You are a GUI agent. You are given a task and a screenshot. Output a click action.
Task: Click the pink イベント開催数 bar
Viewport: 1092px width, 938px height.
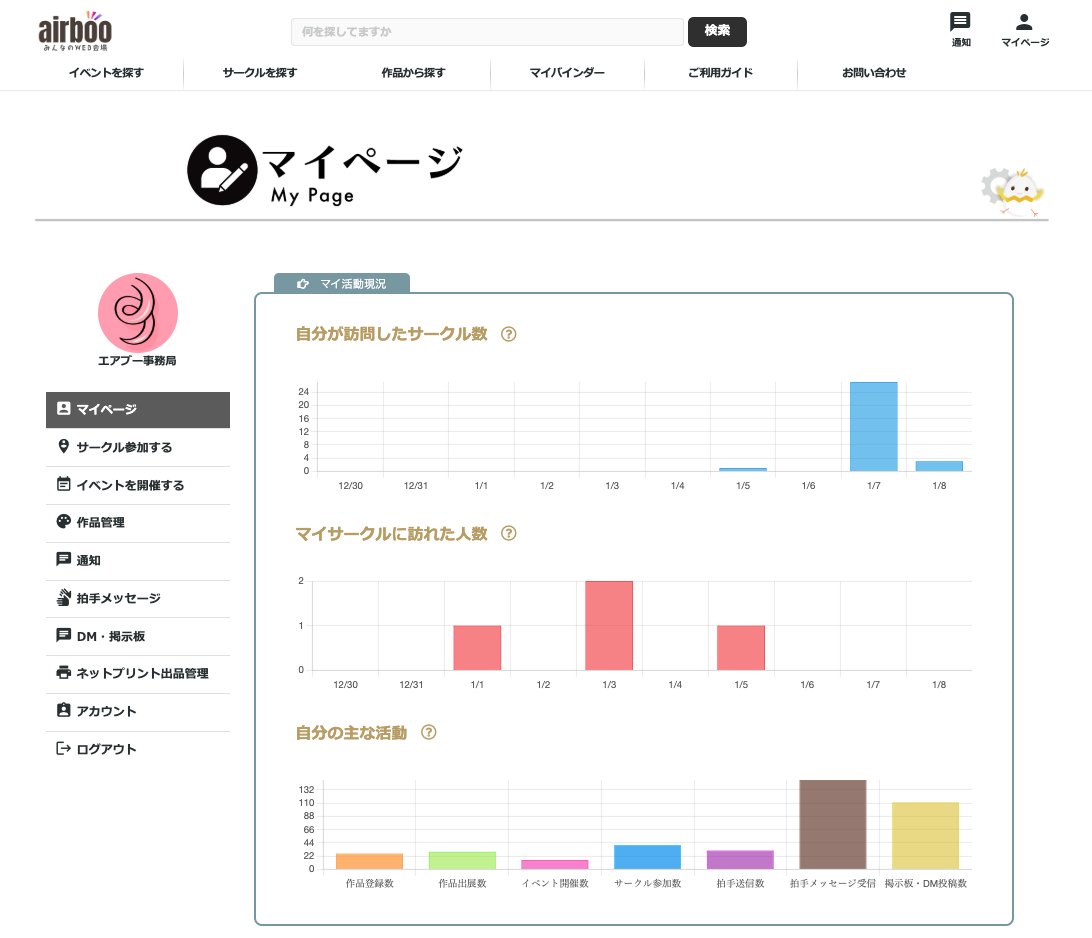(x=555, y=864)
